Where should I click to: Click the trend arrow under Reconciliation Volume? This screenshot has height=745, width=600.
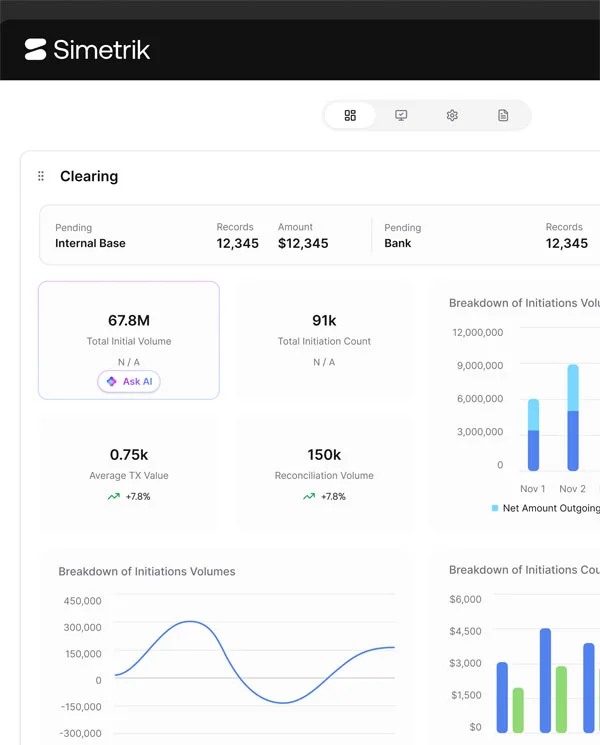coord(309,497)
